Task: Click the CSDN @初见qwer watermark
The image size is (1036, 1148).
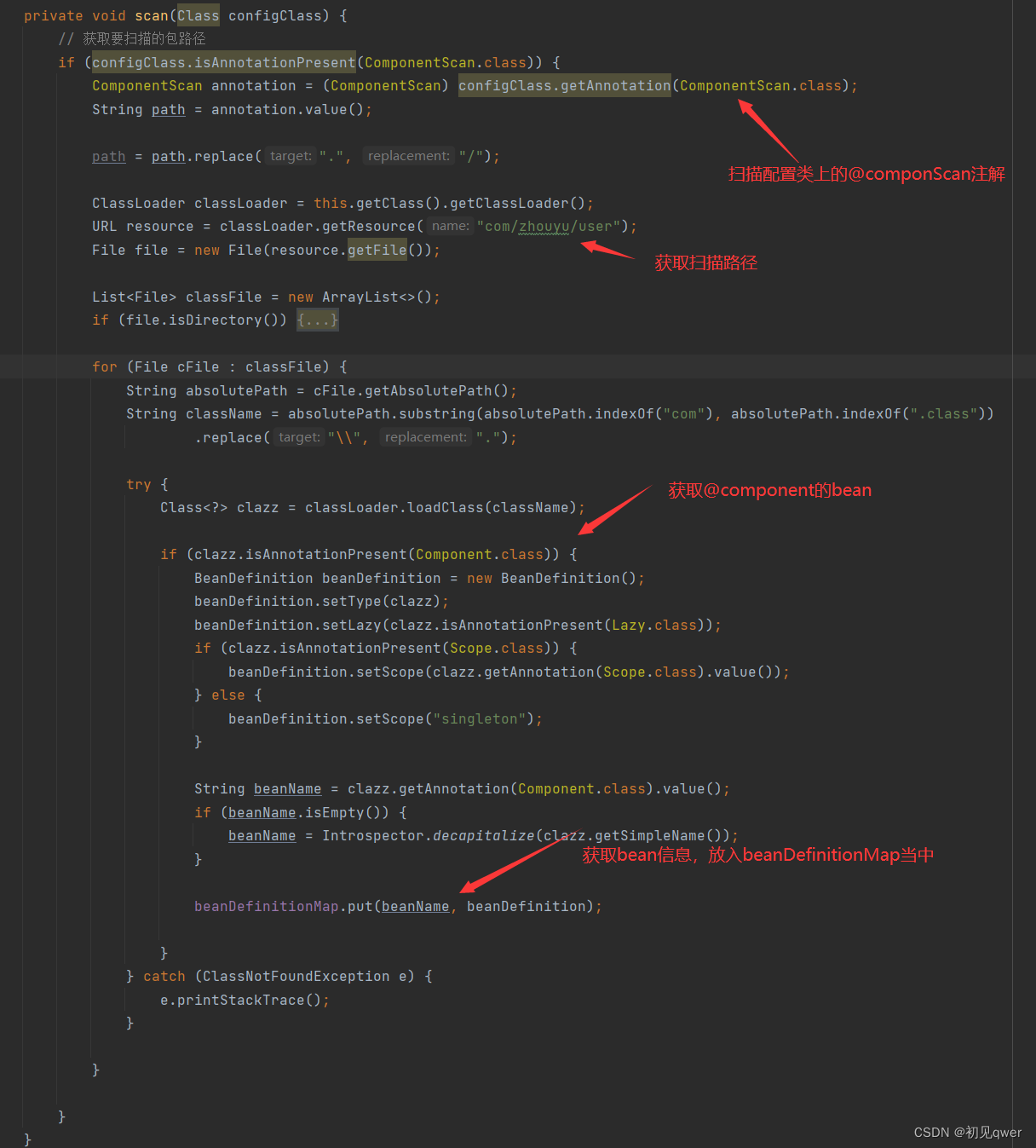Action: [967, 1132]
